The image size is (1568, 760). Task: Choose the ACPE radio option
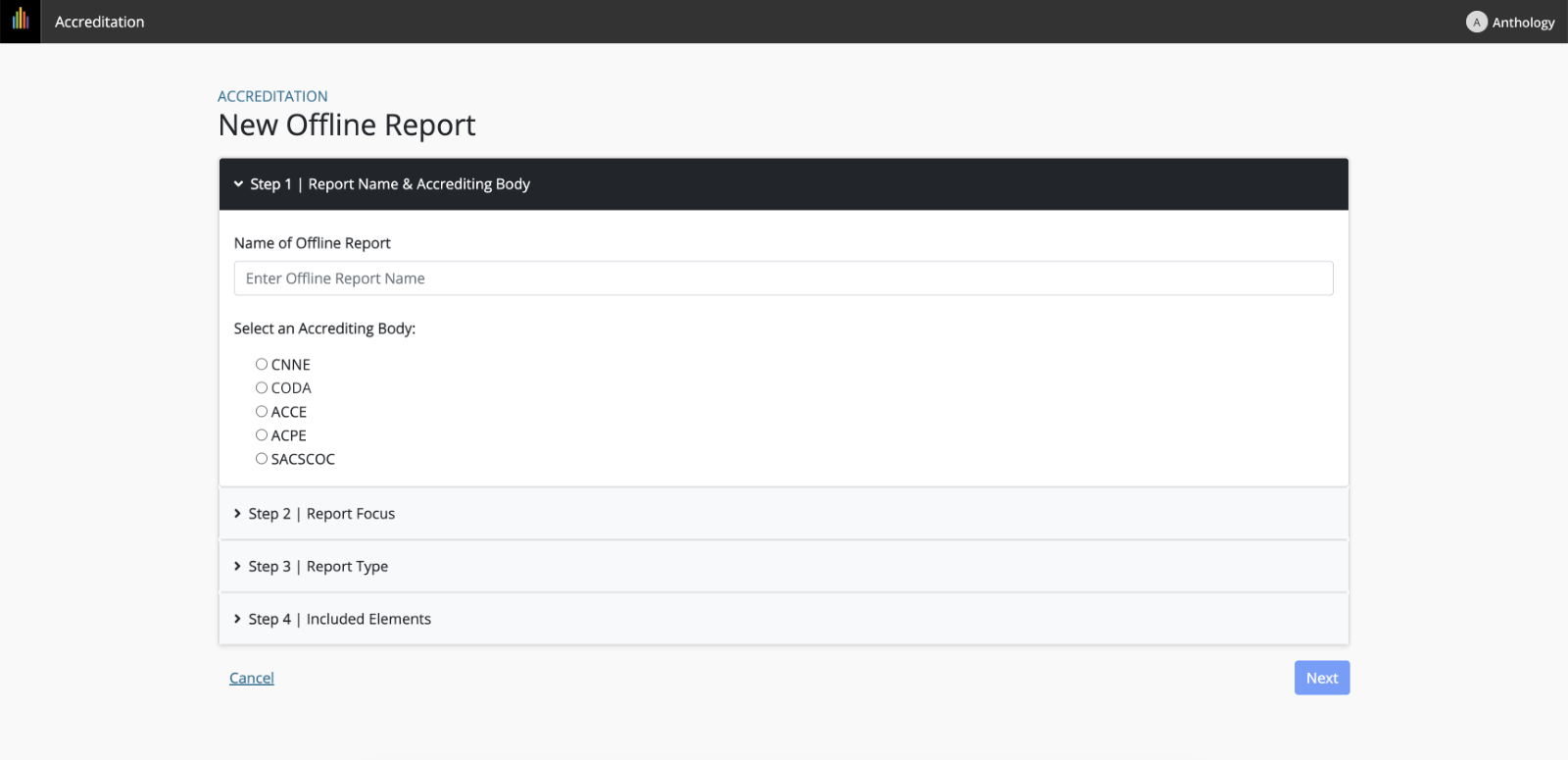click(262, 434)
